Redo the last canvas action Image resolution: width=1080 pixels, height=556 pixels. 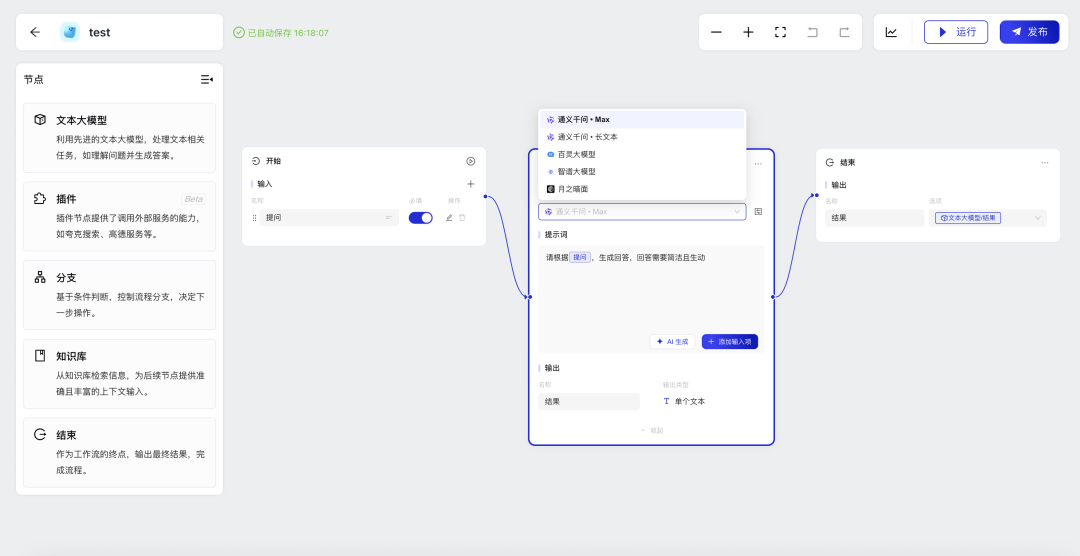click(x=844, y=32)
